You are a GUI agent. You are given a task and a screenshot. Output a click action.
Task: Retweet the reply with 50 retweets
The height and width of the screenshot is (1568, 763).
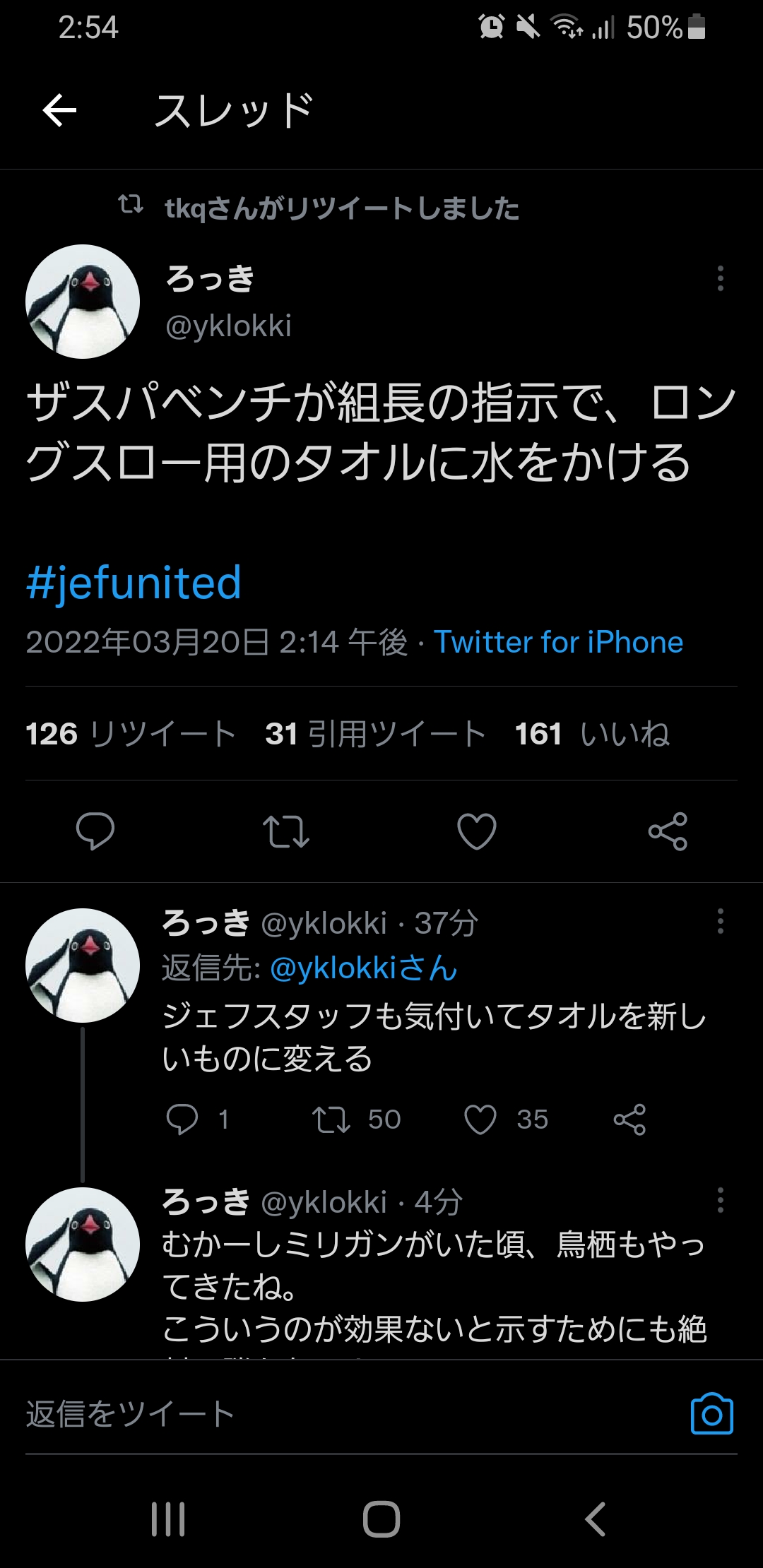(x=331, y=1119)
